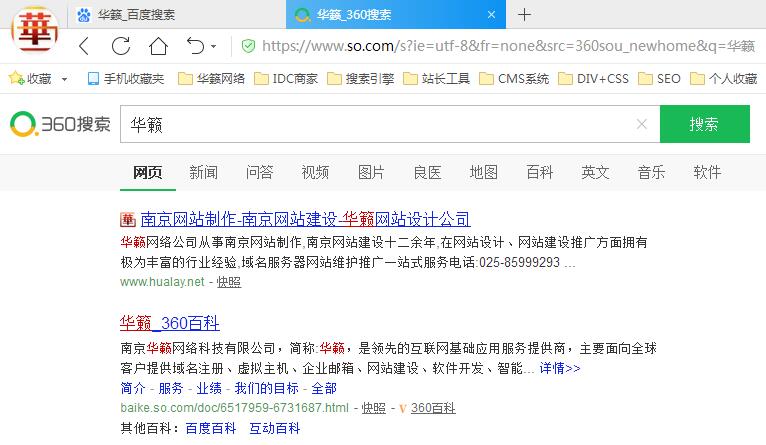Open the 手机收藏夹 bookmark

(x=126, y=79)
